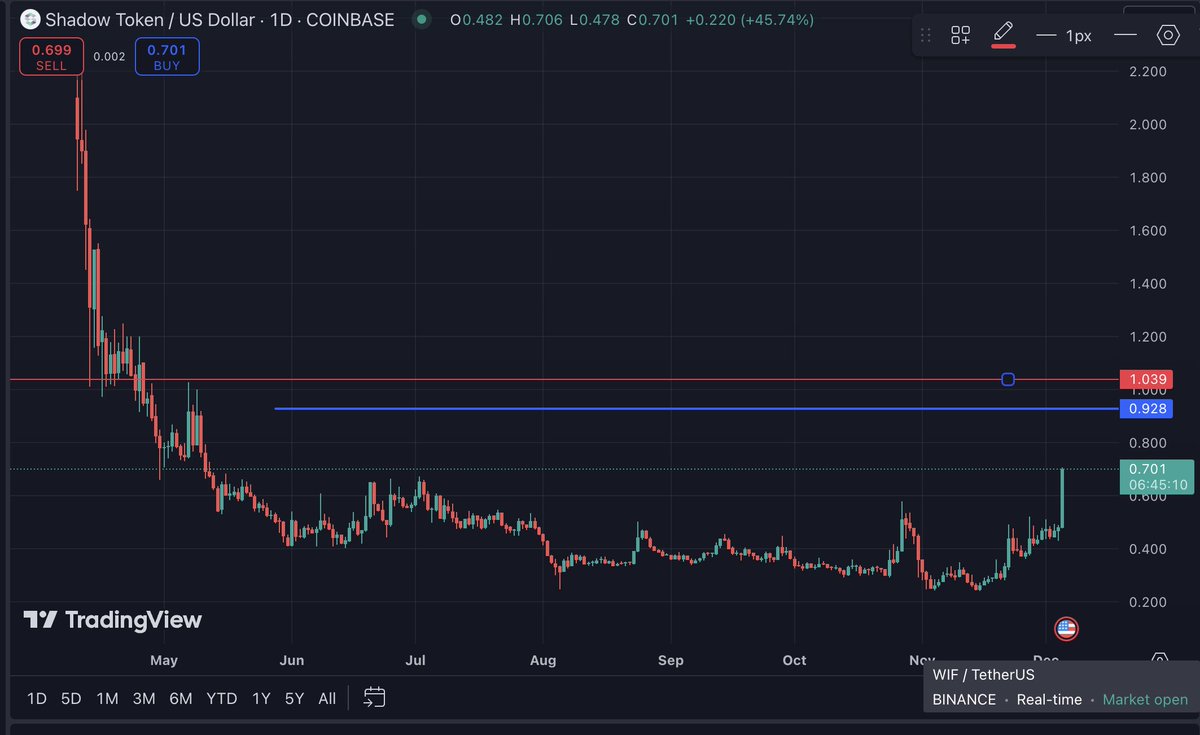Click the +0.220 (+45.74%) change value
The width and height of the screenshot is (1200, 735).
click(x=750, y=20)
